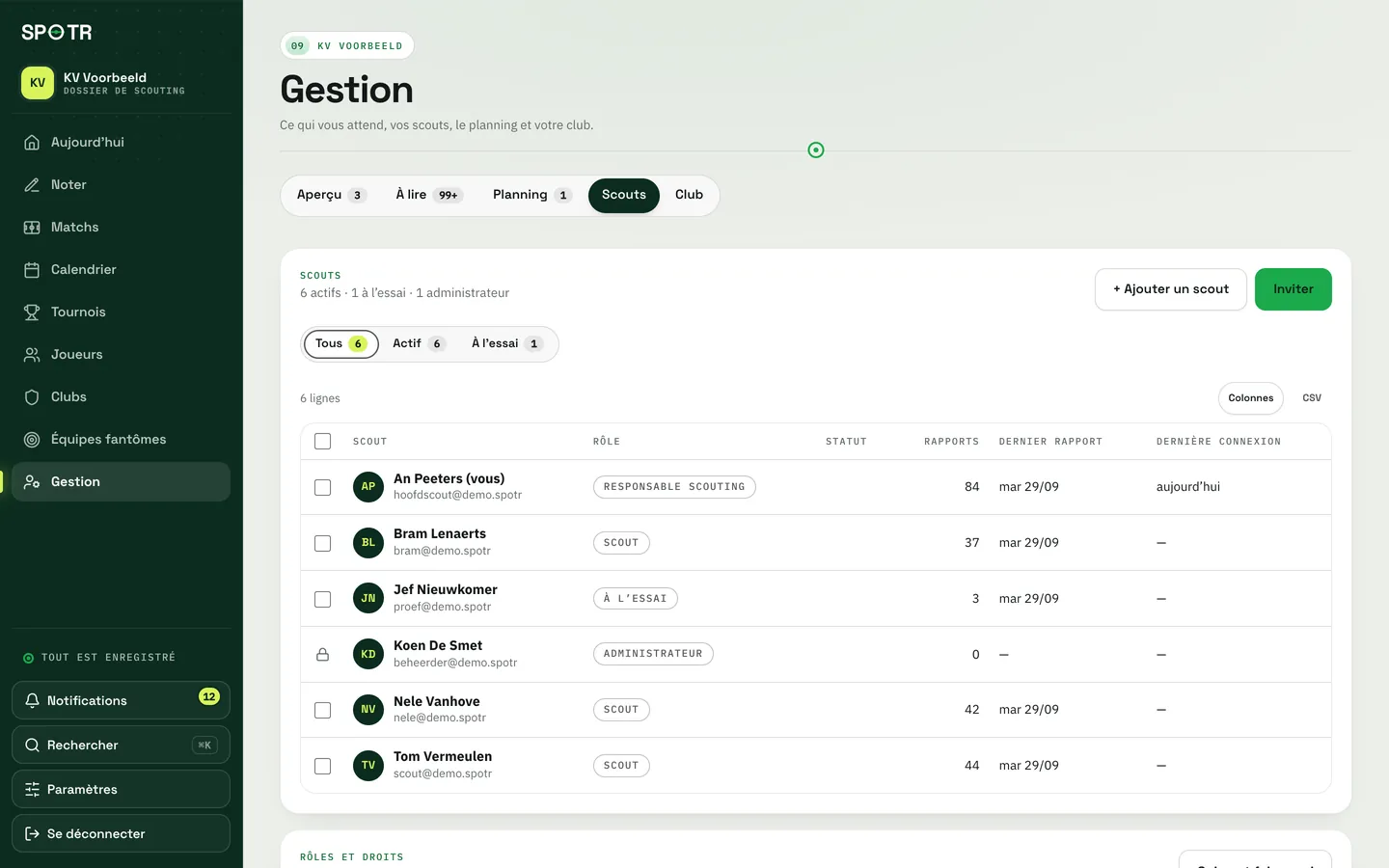Select Tom Vermeulen's checkbox

[x=323, y=766]
